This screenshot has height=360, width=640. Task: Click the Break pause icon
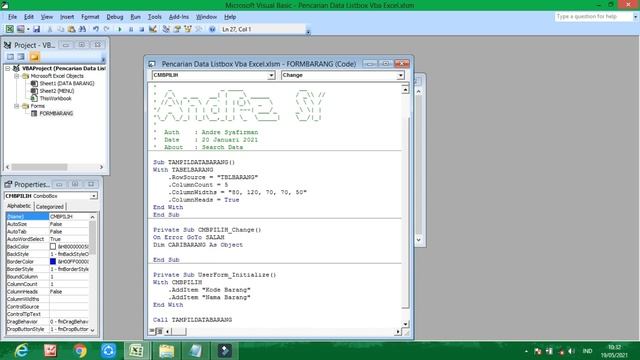pyautogui.click(x=131, y=29)
